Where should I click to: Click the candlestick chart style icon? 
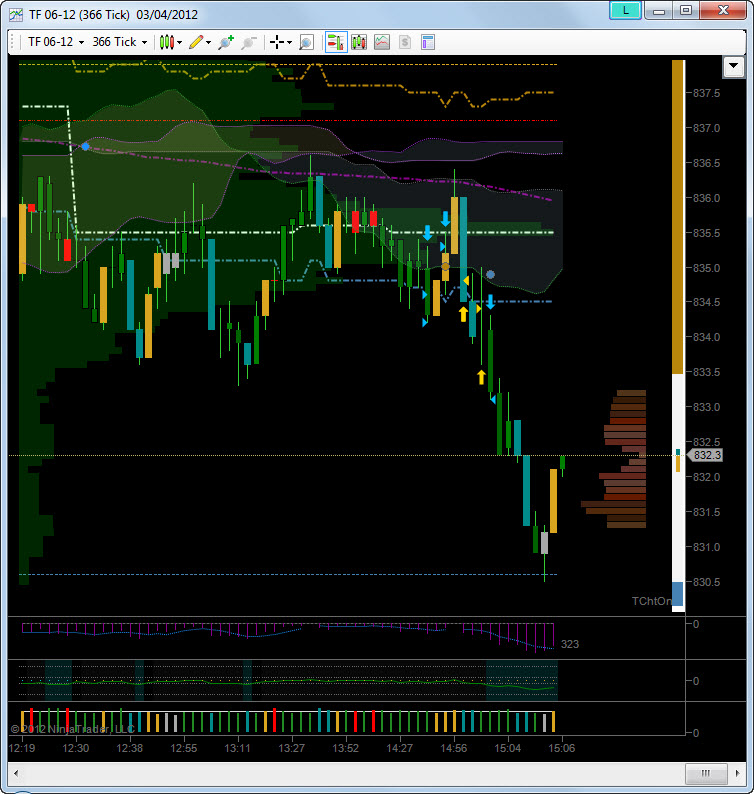point(167,42)
